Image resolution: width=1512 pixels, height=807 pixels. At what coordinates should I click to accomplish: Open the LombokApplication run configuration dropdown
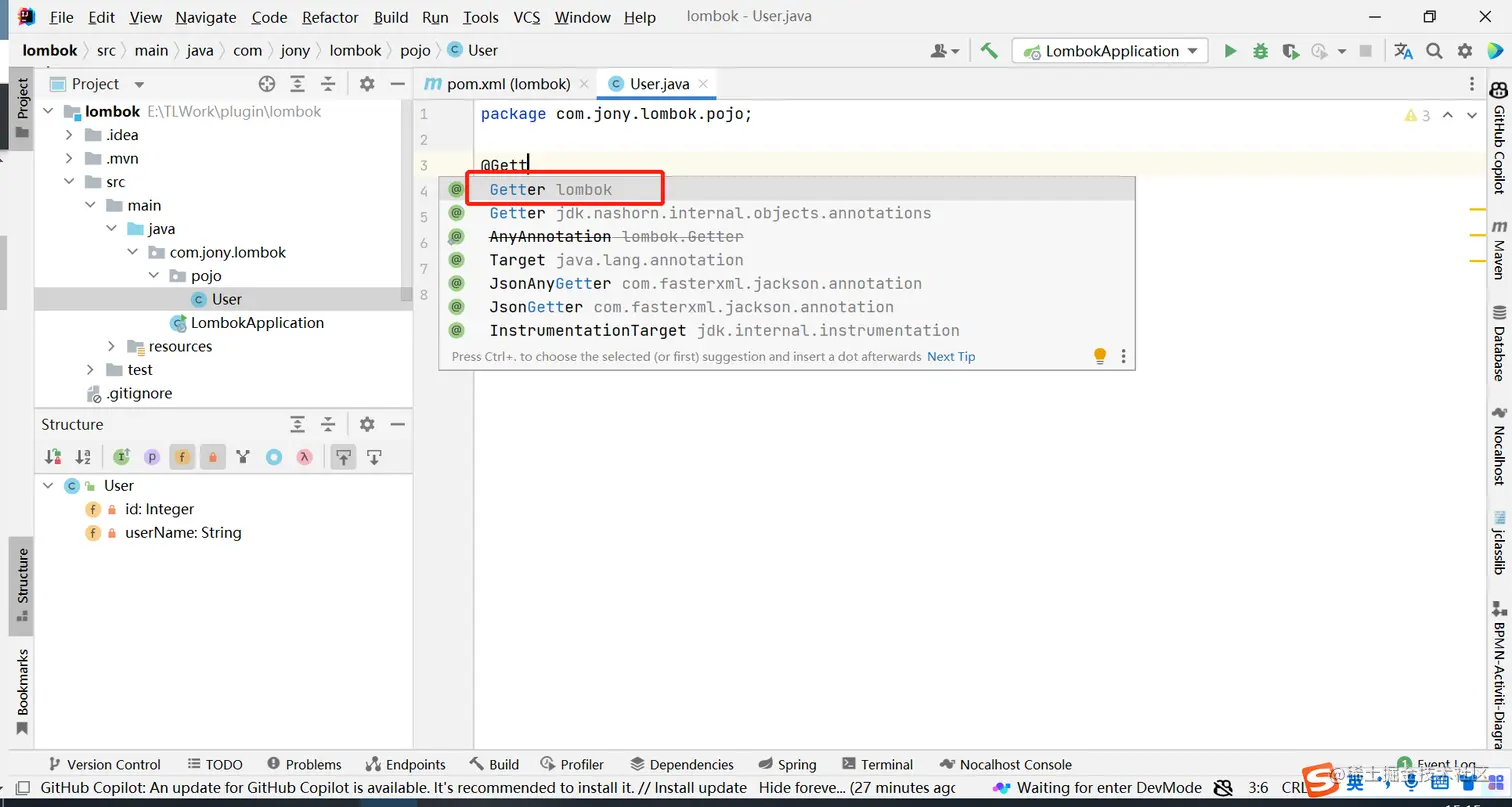click(1110, 51)
